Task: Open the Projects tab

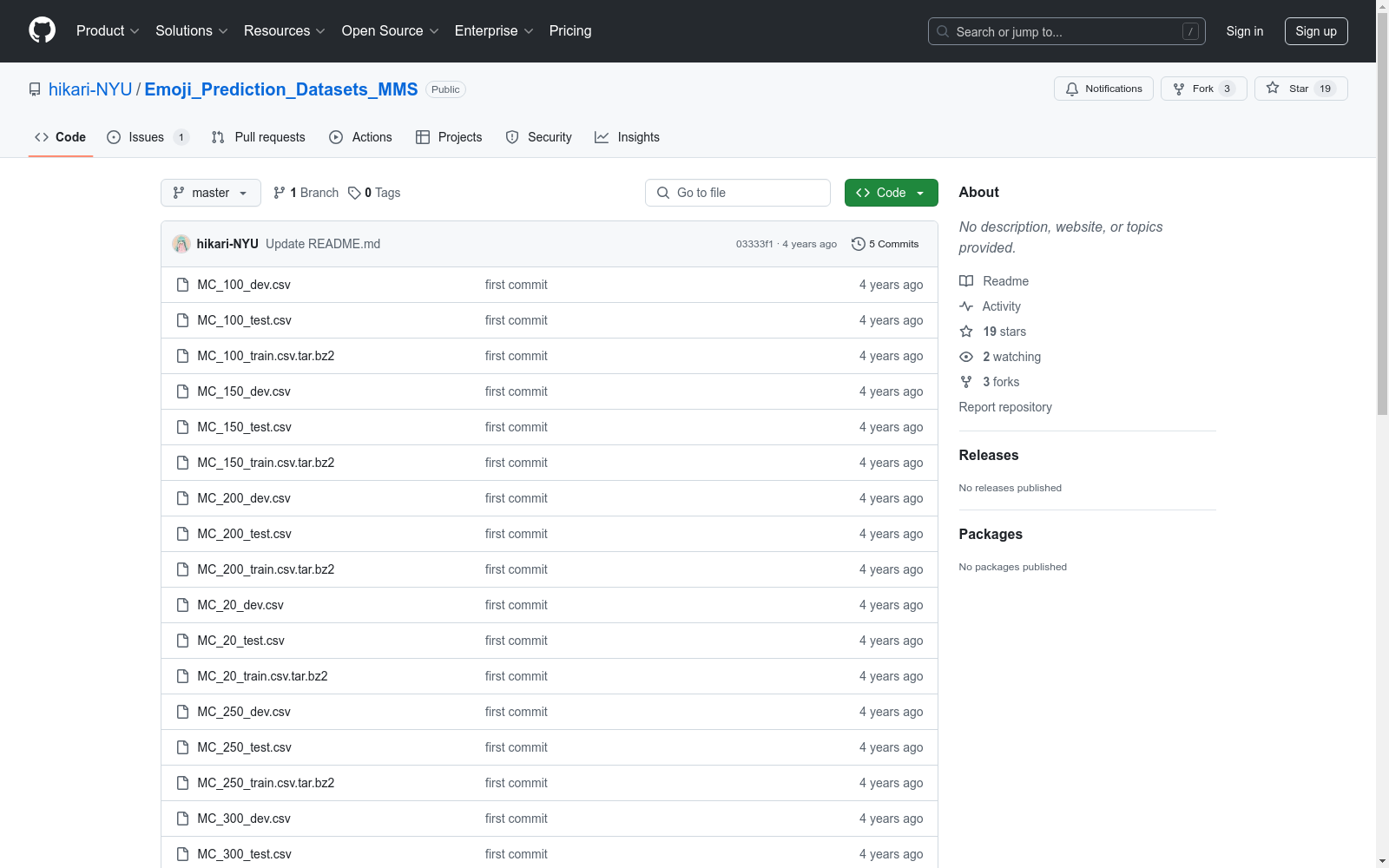Action: pos(449,137)
